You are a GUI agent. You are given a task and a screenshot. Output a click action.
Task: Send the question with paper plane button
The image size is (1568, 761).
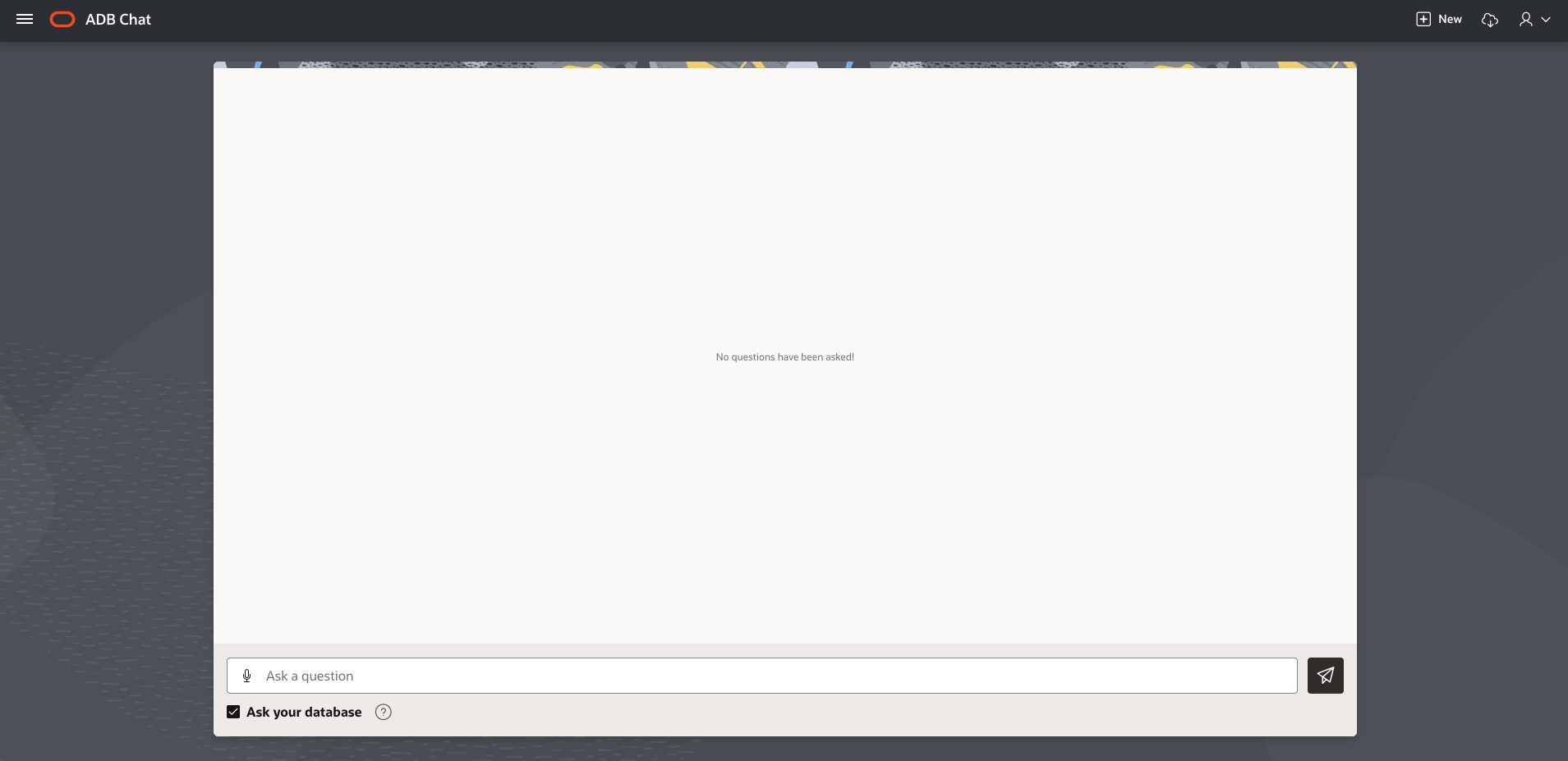click(x=1325, y=676)
